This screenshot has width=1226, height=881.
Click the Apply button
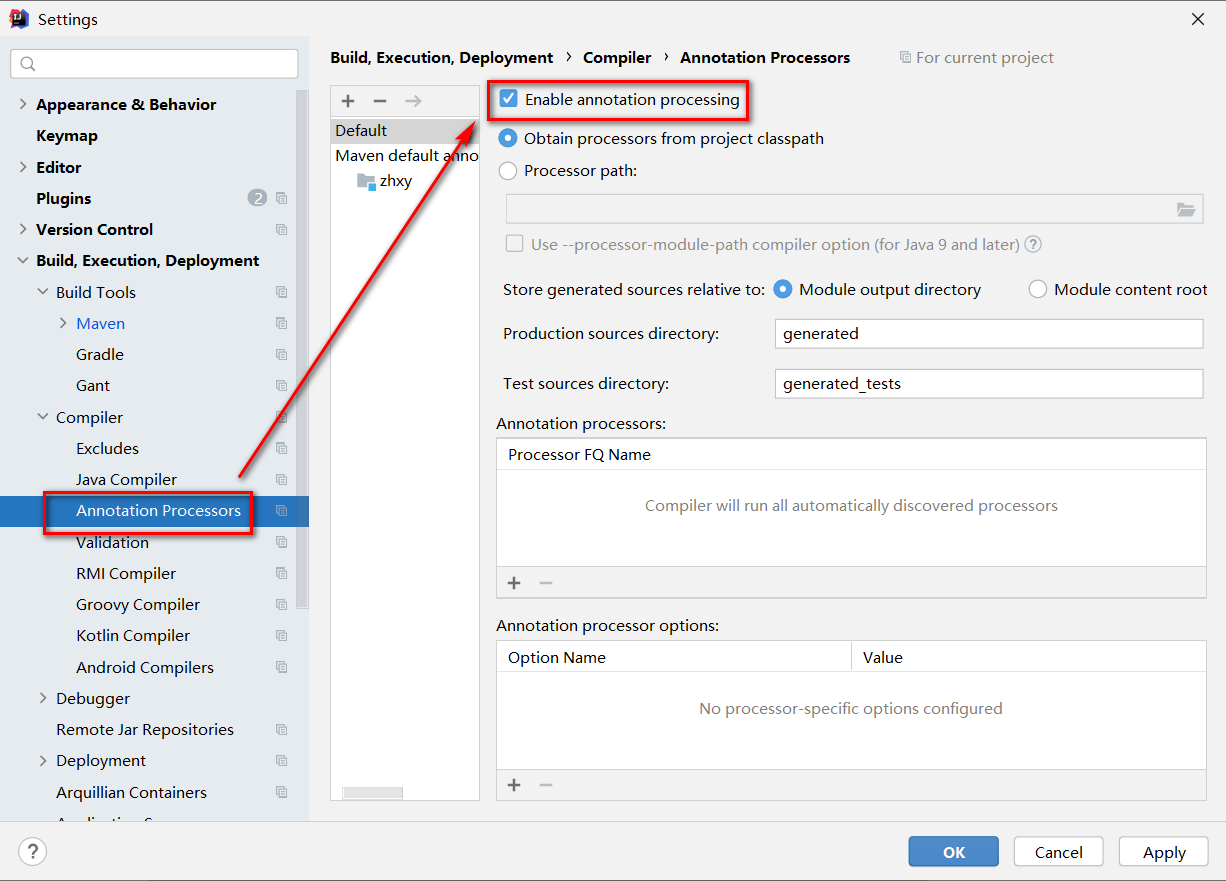click(1164, 852)
